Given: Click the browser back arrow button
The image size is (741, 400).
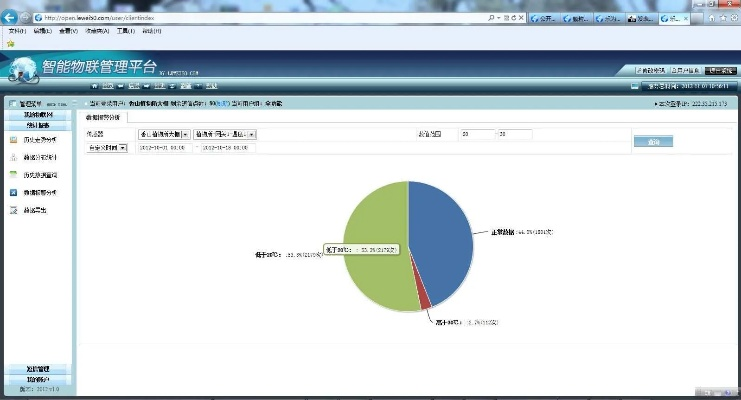Looking at the screenshot, I should click(x=11, y=17).
